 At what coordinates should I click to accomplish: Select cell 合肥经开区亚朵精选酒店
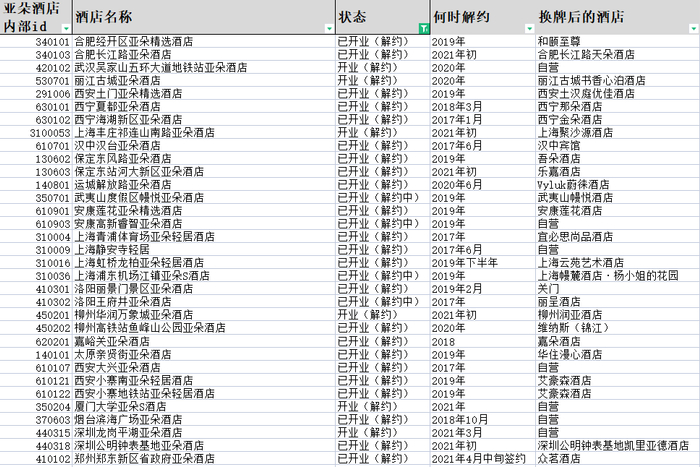(204, 42)
